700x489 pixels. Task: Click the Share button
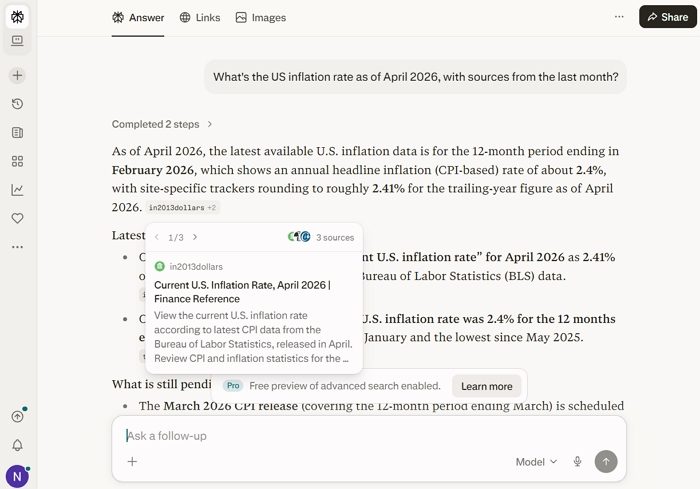coord(667,17)
